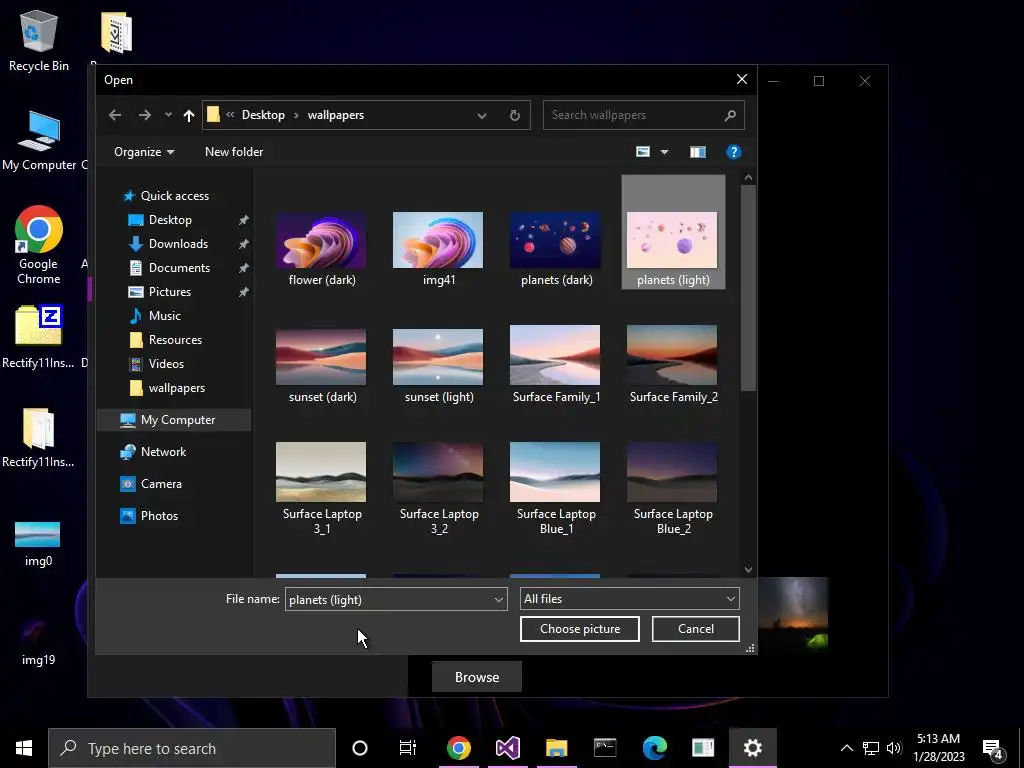This screenshot has height=768, width=1024.
Task: Select the Surface Laptop Blue_1 wallpaper
Action: tap(556, 488)
